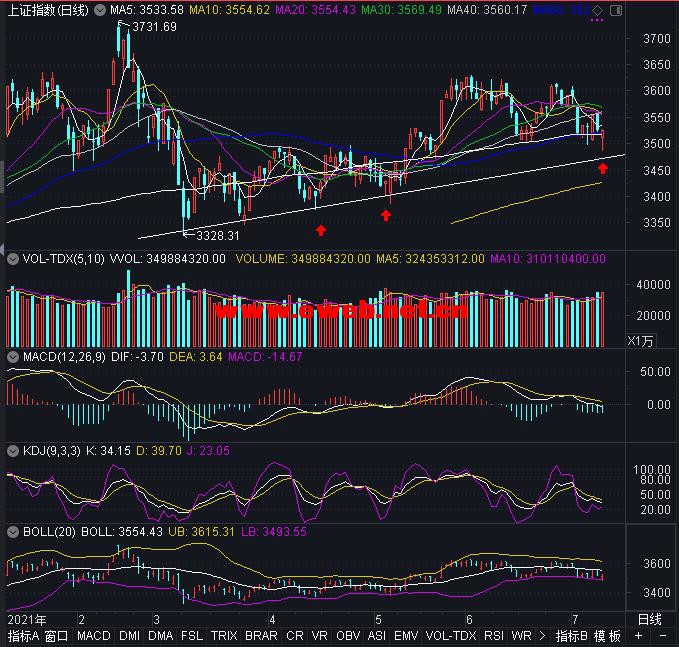Open the 模板 template button

tap(607, 636)
